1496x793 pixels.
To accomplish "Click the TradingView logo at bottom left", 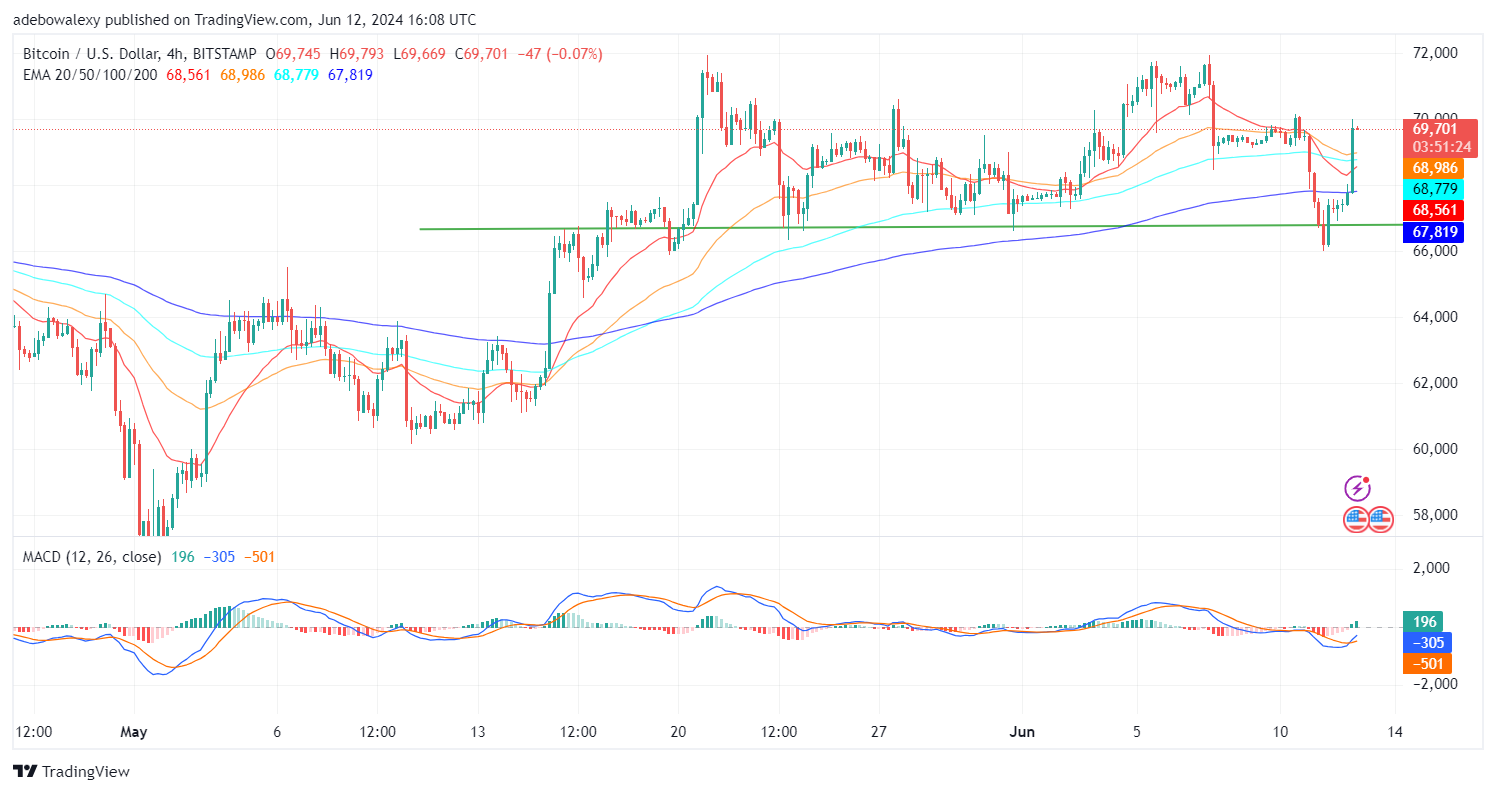I will click(x=71, y=772).
